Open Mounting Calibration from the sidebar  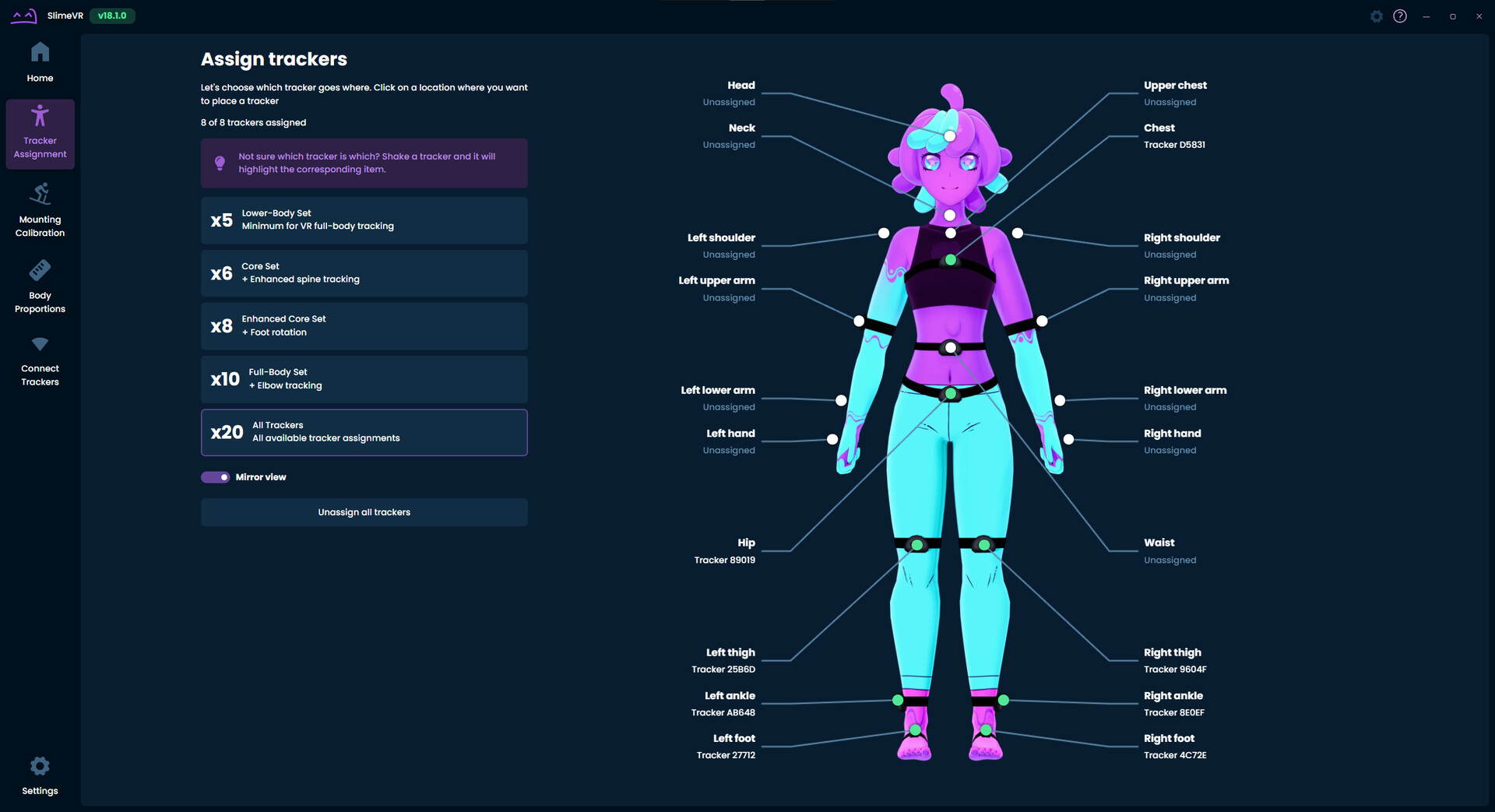pos(40,209)
